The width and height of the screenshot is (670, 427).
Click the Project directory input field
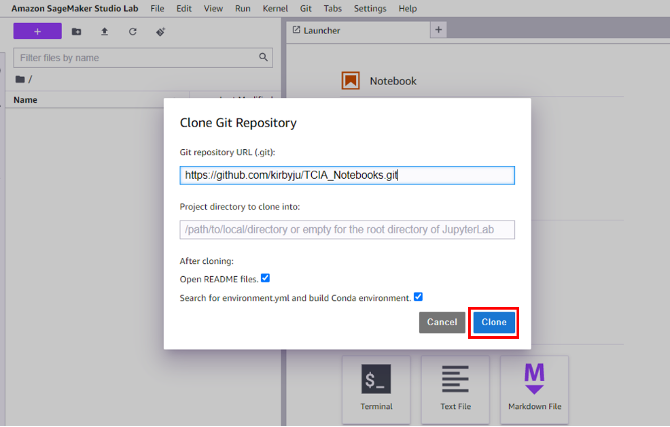pyautogui.click(x=347, y=230)
